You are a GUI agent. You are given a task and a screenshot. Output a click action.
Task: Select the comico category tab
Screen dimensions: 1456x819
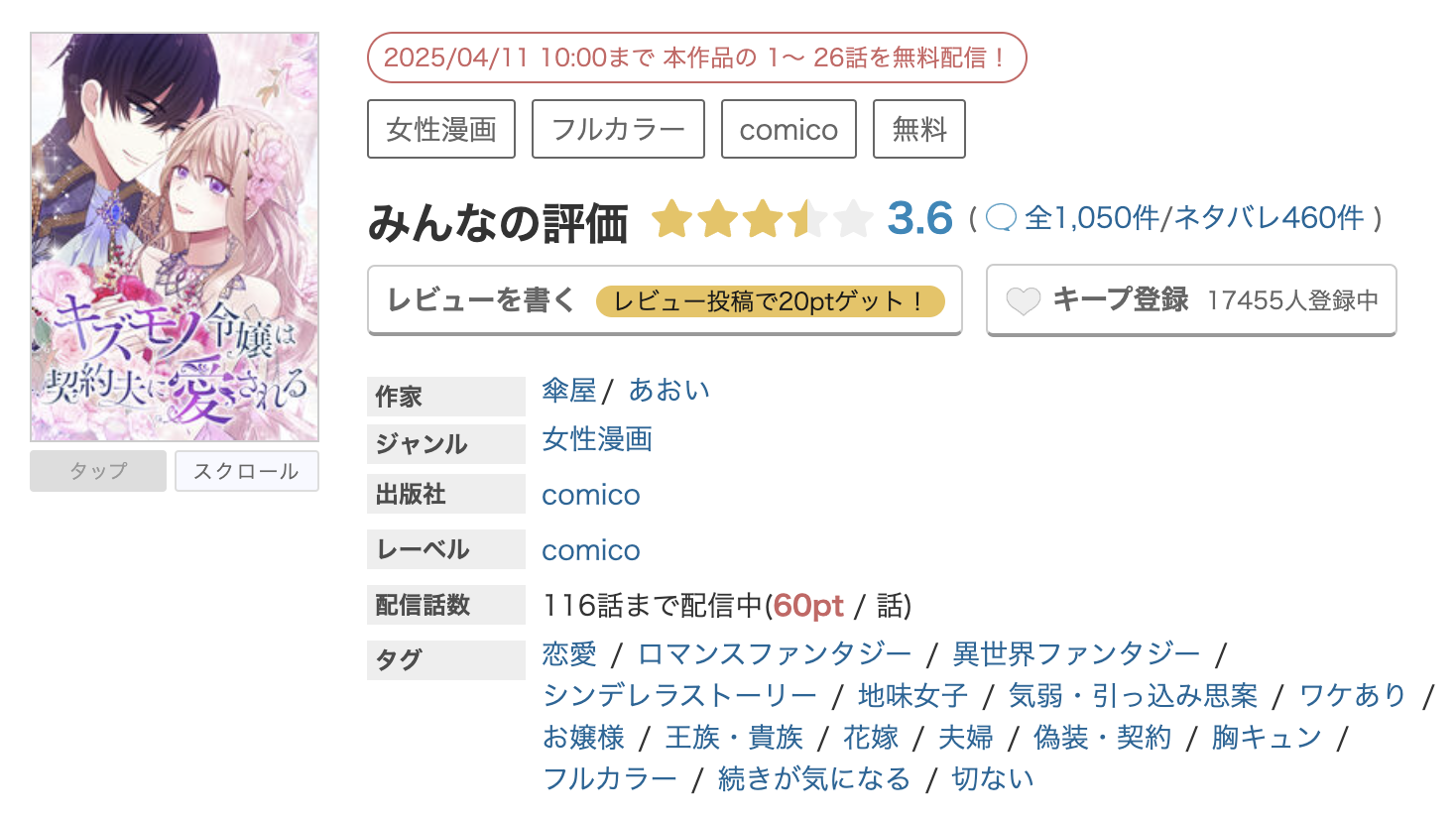tap(788, 129)
